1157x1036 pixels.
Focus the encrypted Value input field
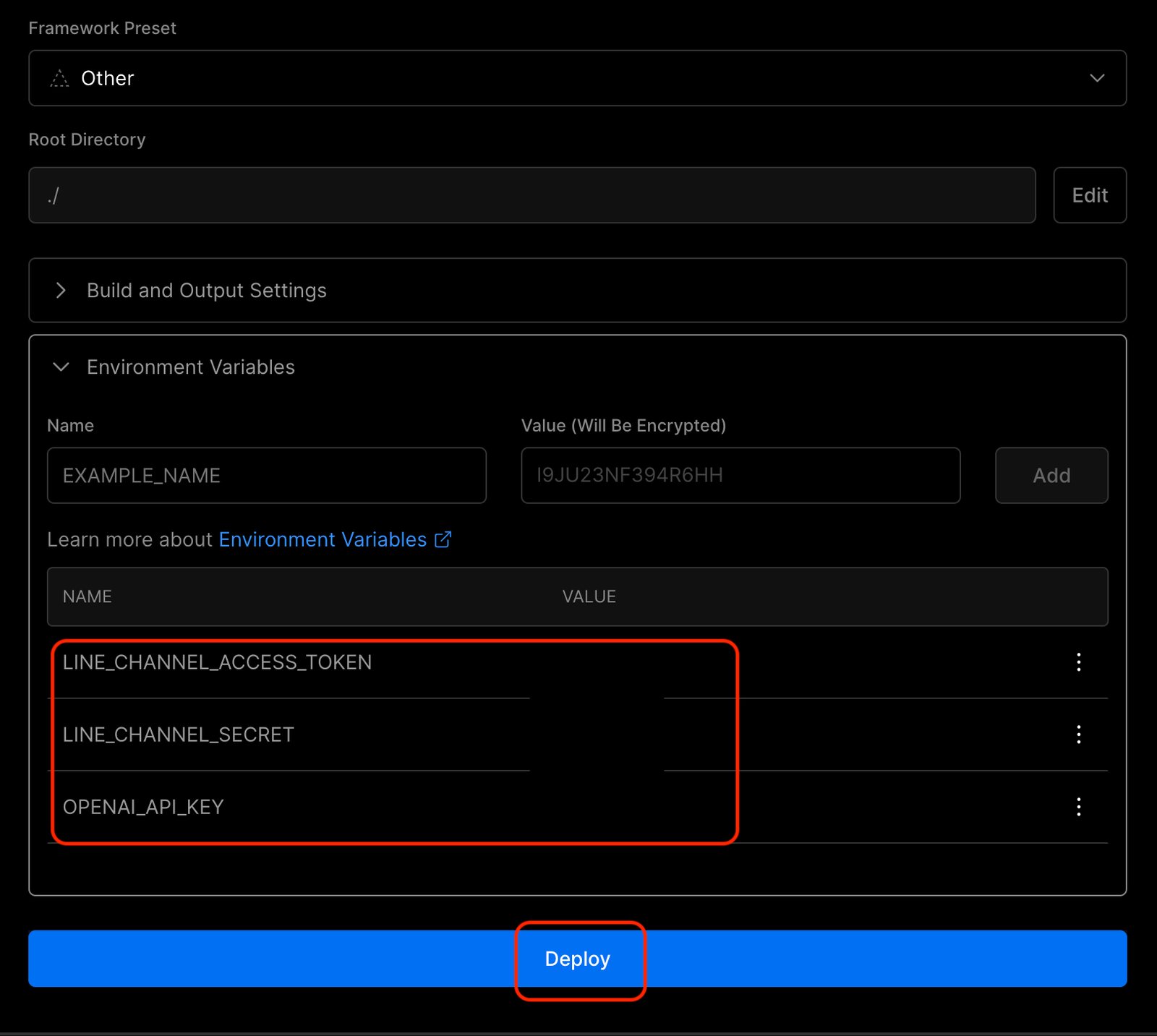click(x=740, y=476)
